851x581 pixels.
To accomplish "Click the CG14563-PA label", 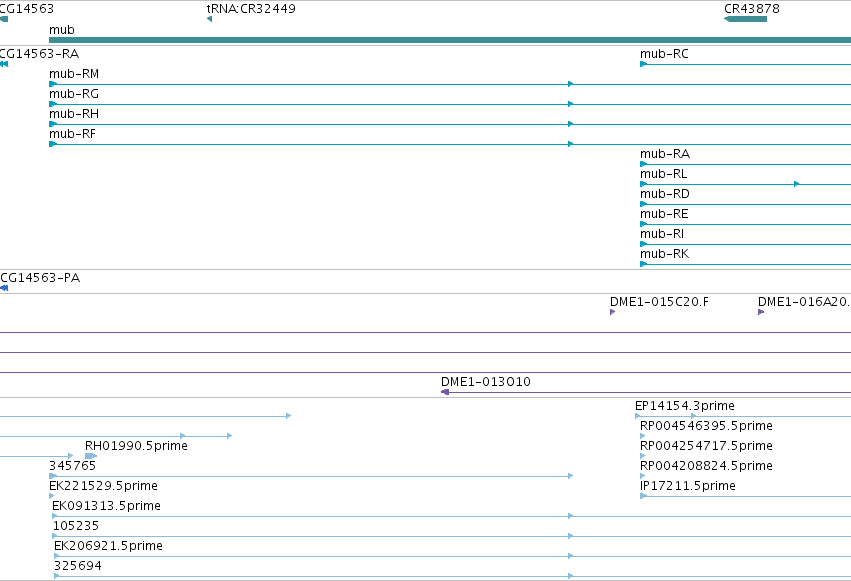I will pos(40,278).
